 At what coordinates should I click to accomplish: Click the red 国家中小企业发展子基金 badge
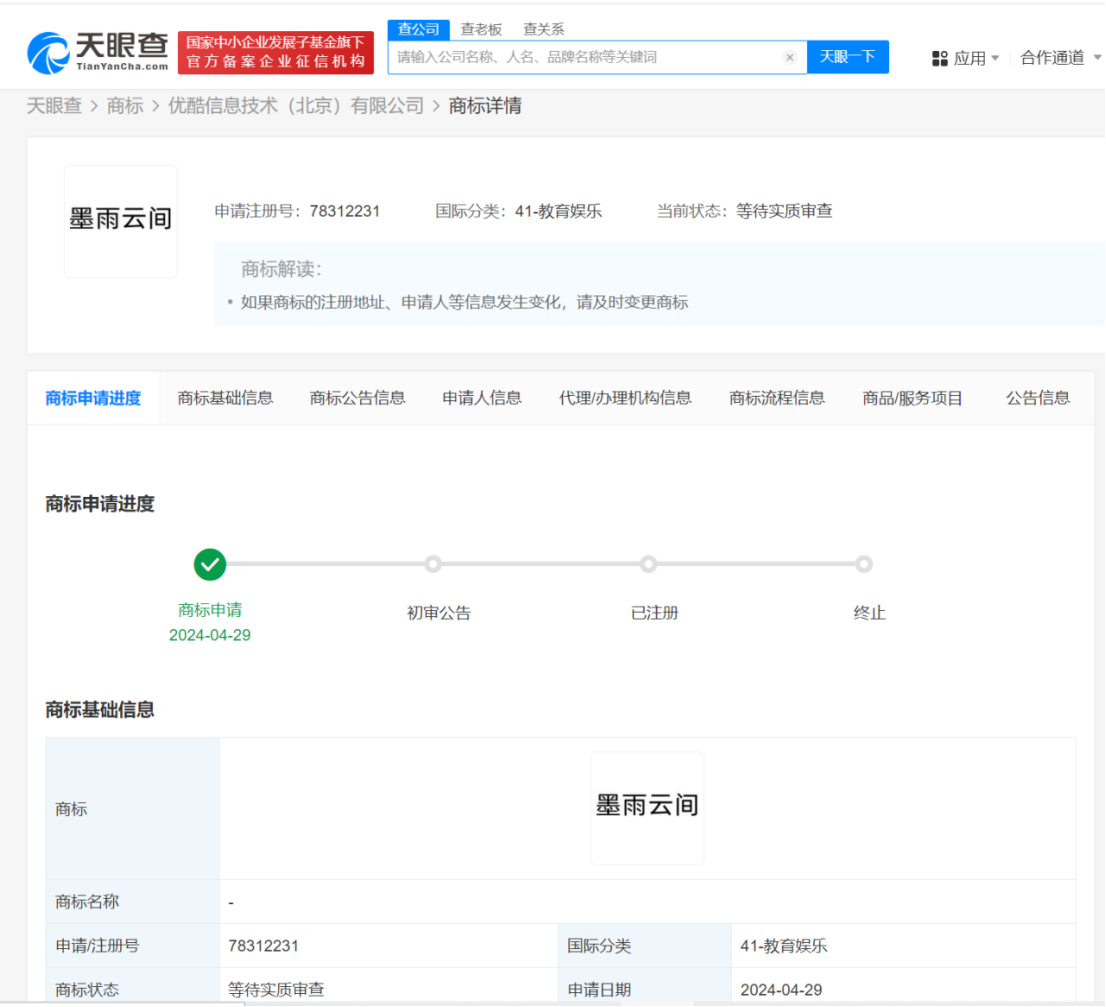coord(276,52)
